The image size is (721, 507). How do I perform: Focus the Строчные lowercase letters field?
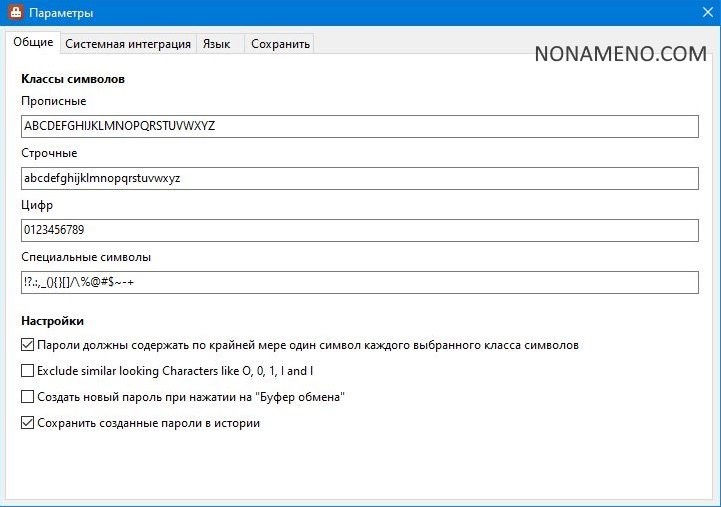[x=359, y=178]
